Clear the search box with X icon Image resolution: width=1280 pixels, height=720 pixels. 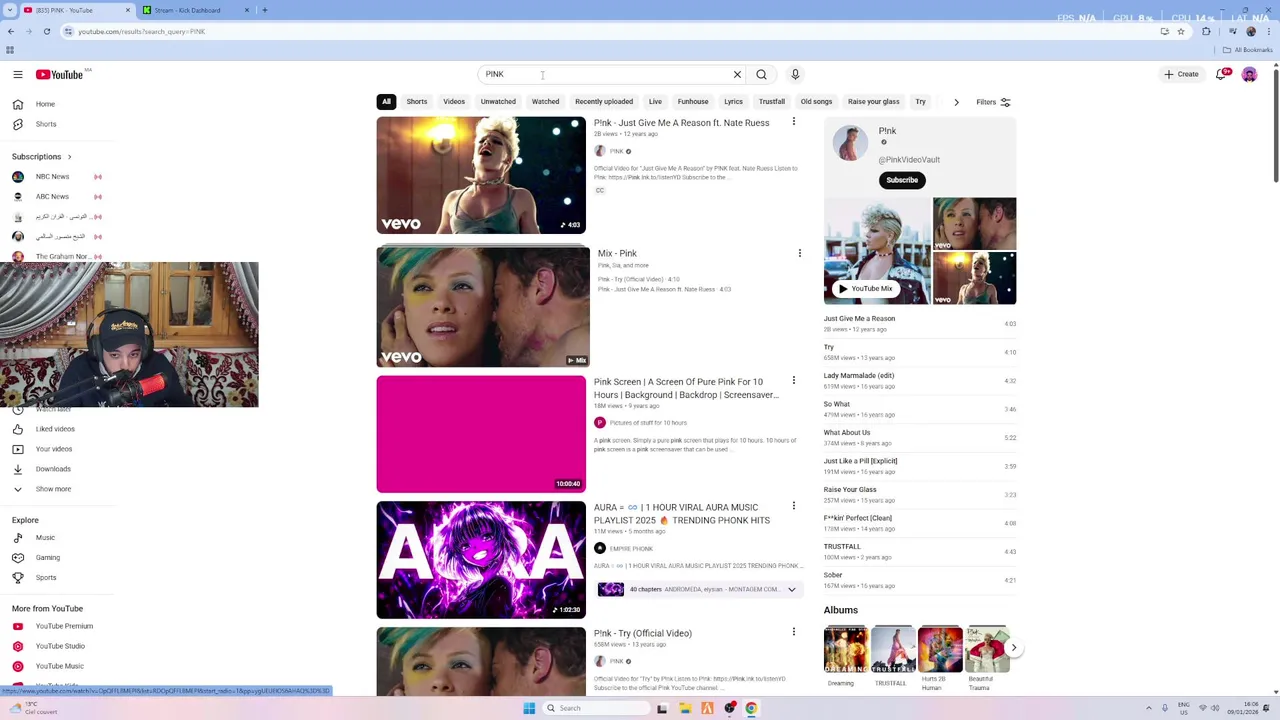[x=737, y=74]
